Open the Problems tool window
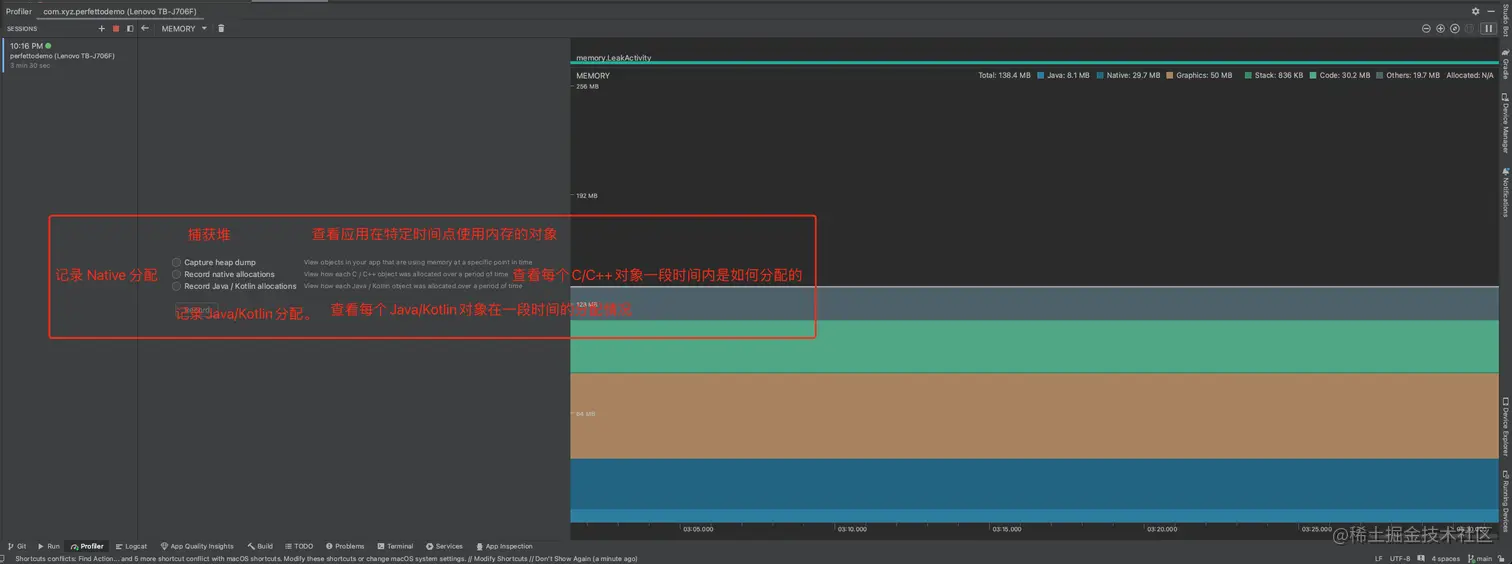The image size is (1512, 564). coord(344,546)
